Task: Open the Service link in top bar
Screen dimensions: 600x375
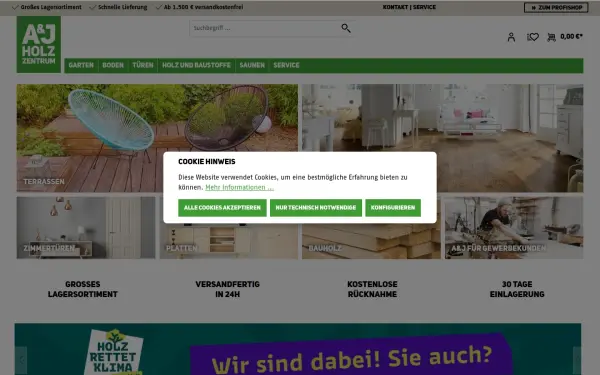Action: [x=424, y=7]
